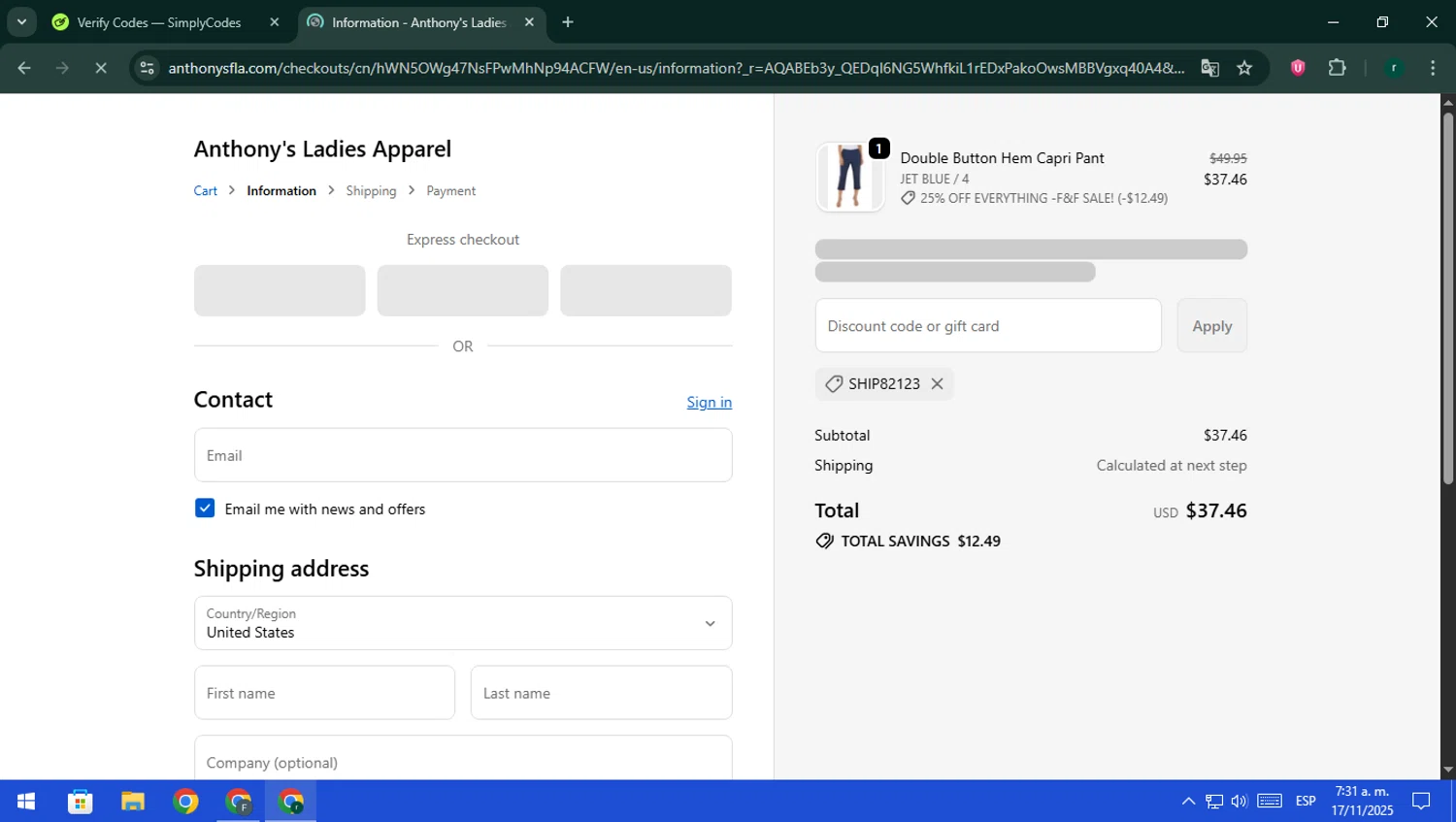Click the SHIP82123 tag icon
This screenshot has width=1456, height=822.
click(x=833, y=384)
